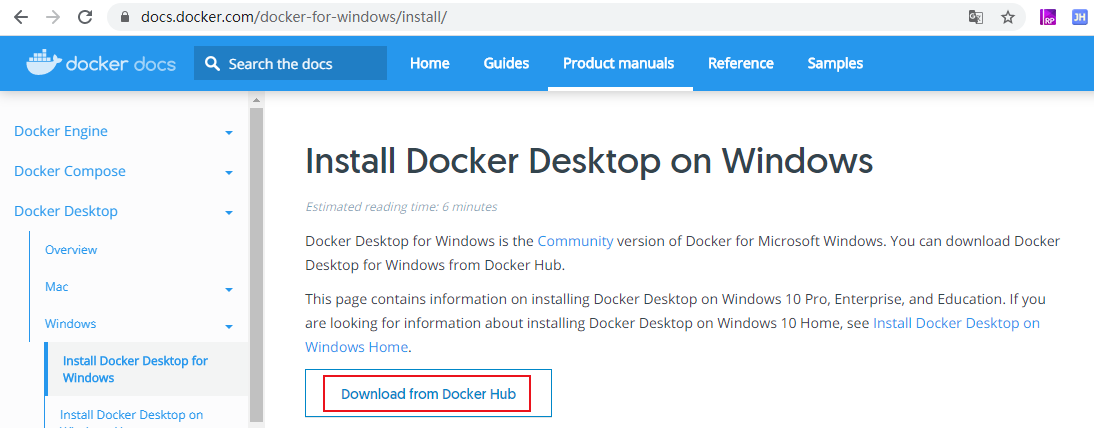Image resolution: width=1094 pixels, height=428 pixels.
Task: Collapse Docker Desktop section arrow
Action: (x=228, y=212)
